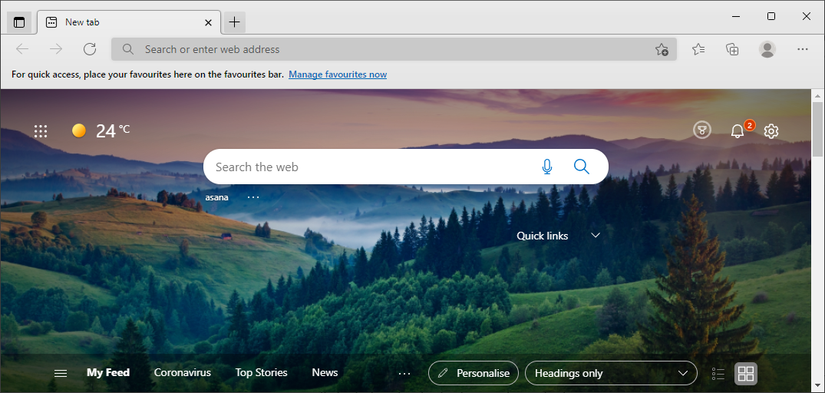
Task: Click the Quick links label
Action: [542, 236]
